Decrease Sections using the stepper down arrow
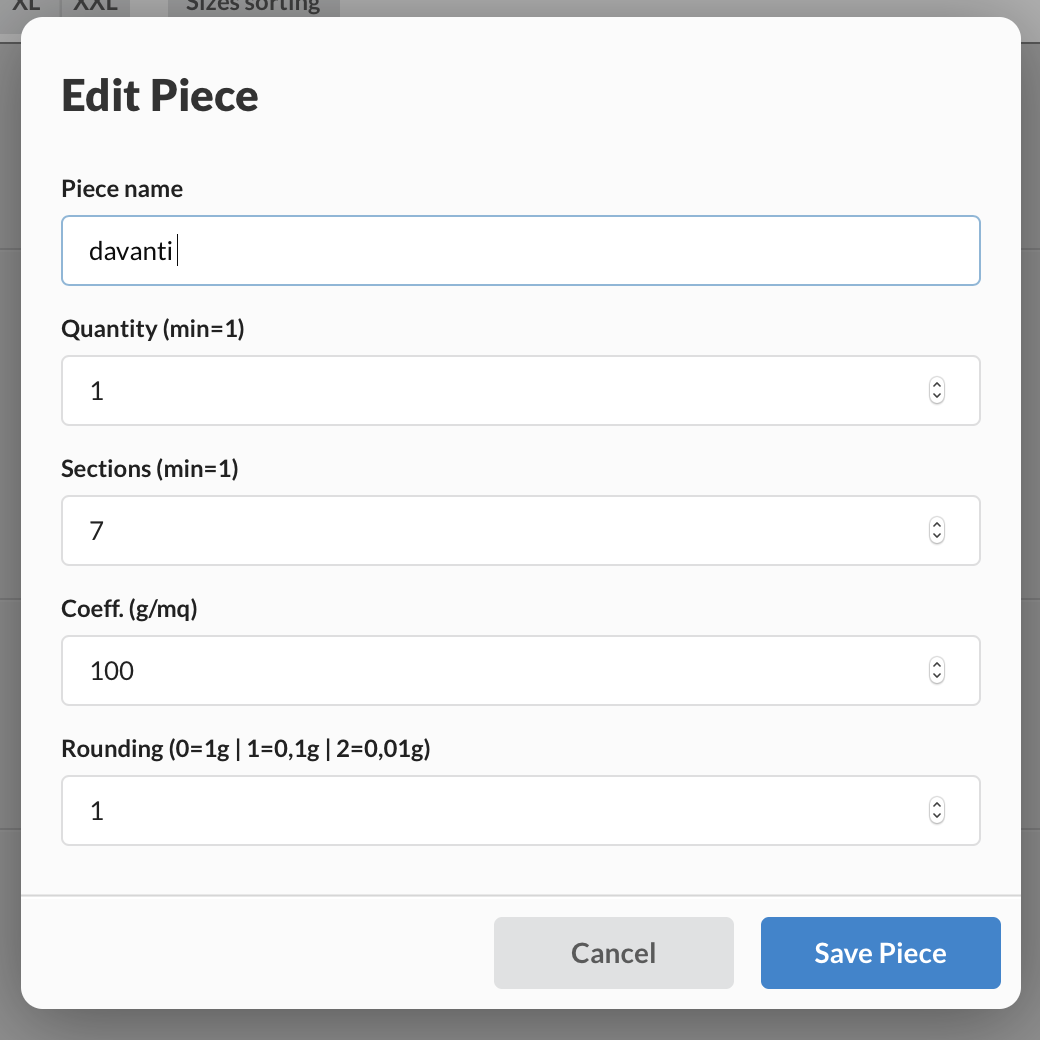 coord(937,536)
